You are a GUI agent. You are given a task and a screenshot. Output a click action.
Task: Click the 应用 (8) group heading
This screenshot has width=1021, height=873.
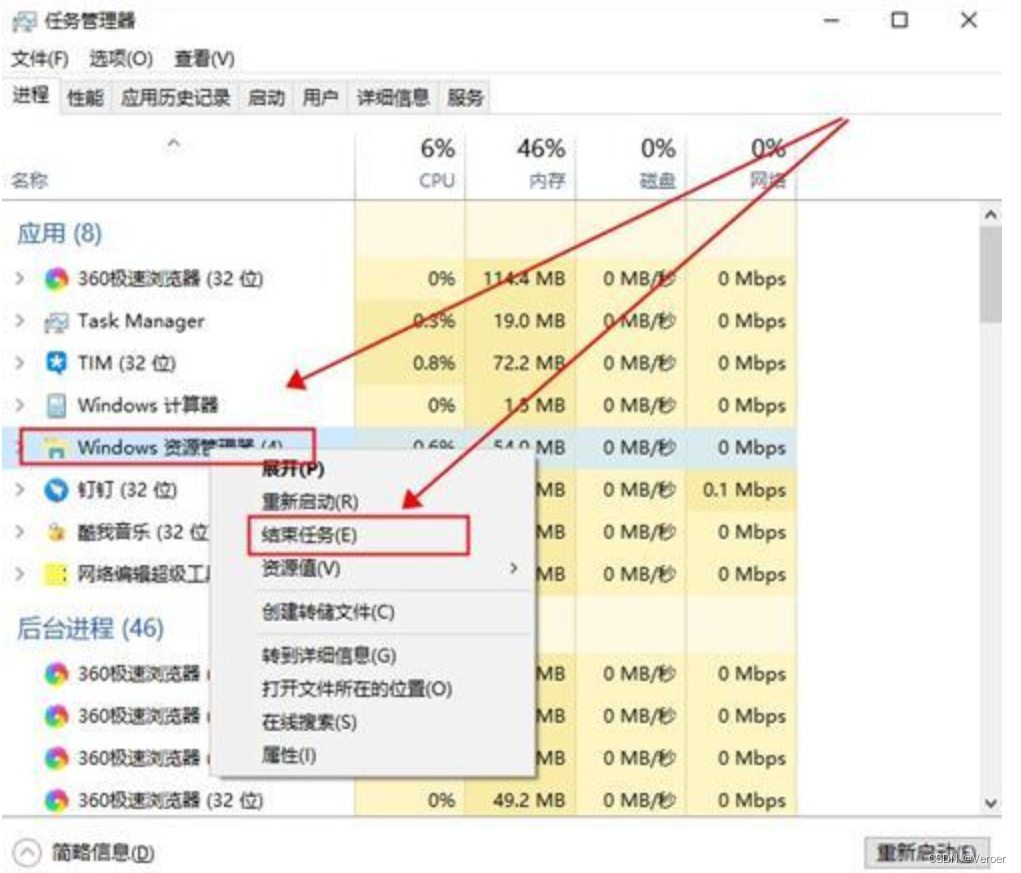59,234
